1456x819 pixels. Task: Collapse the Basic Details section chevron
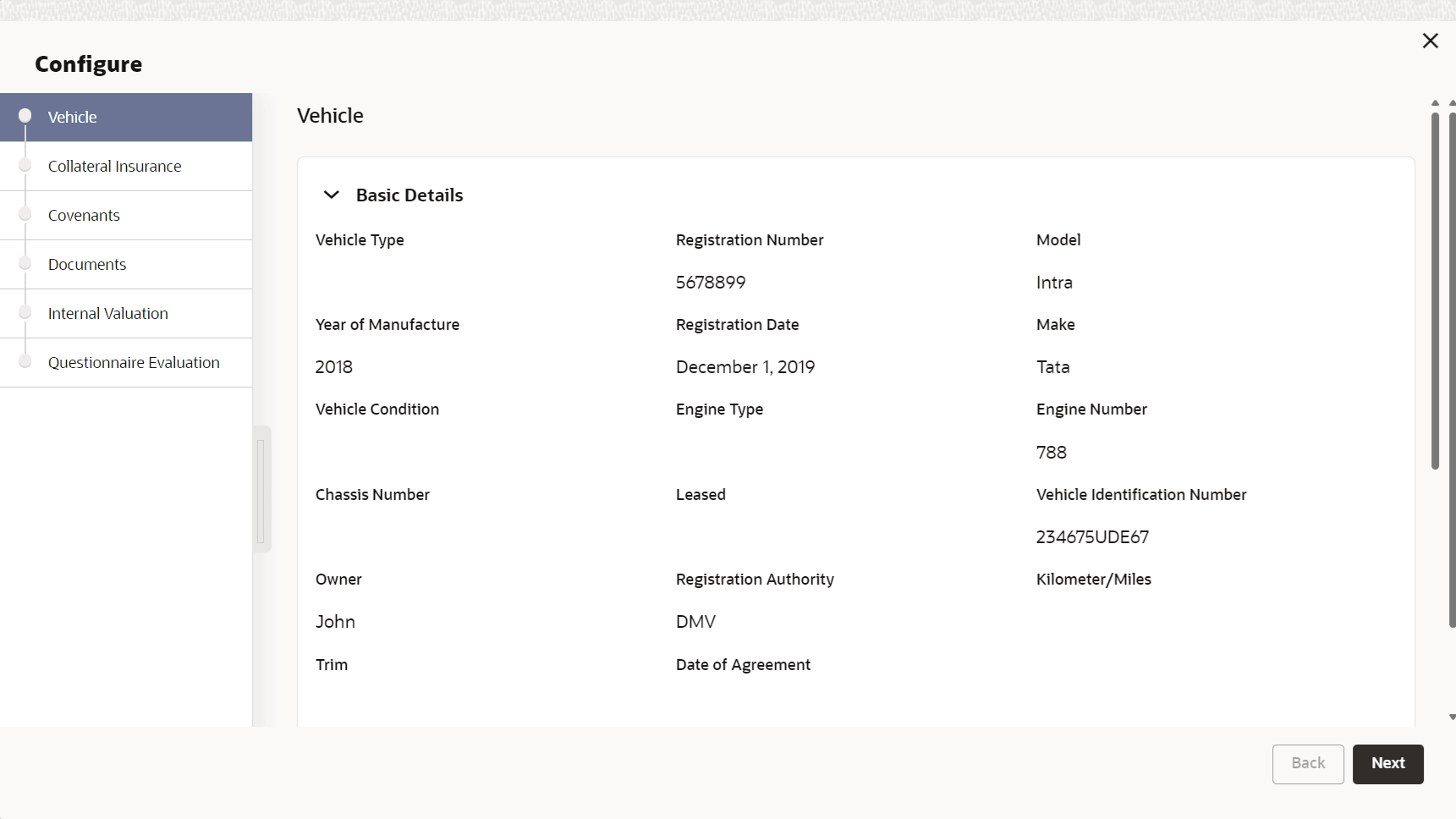tap(332, 195)
